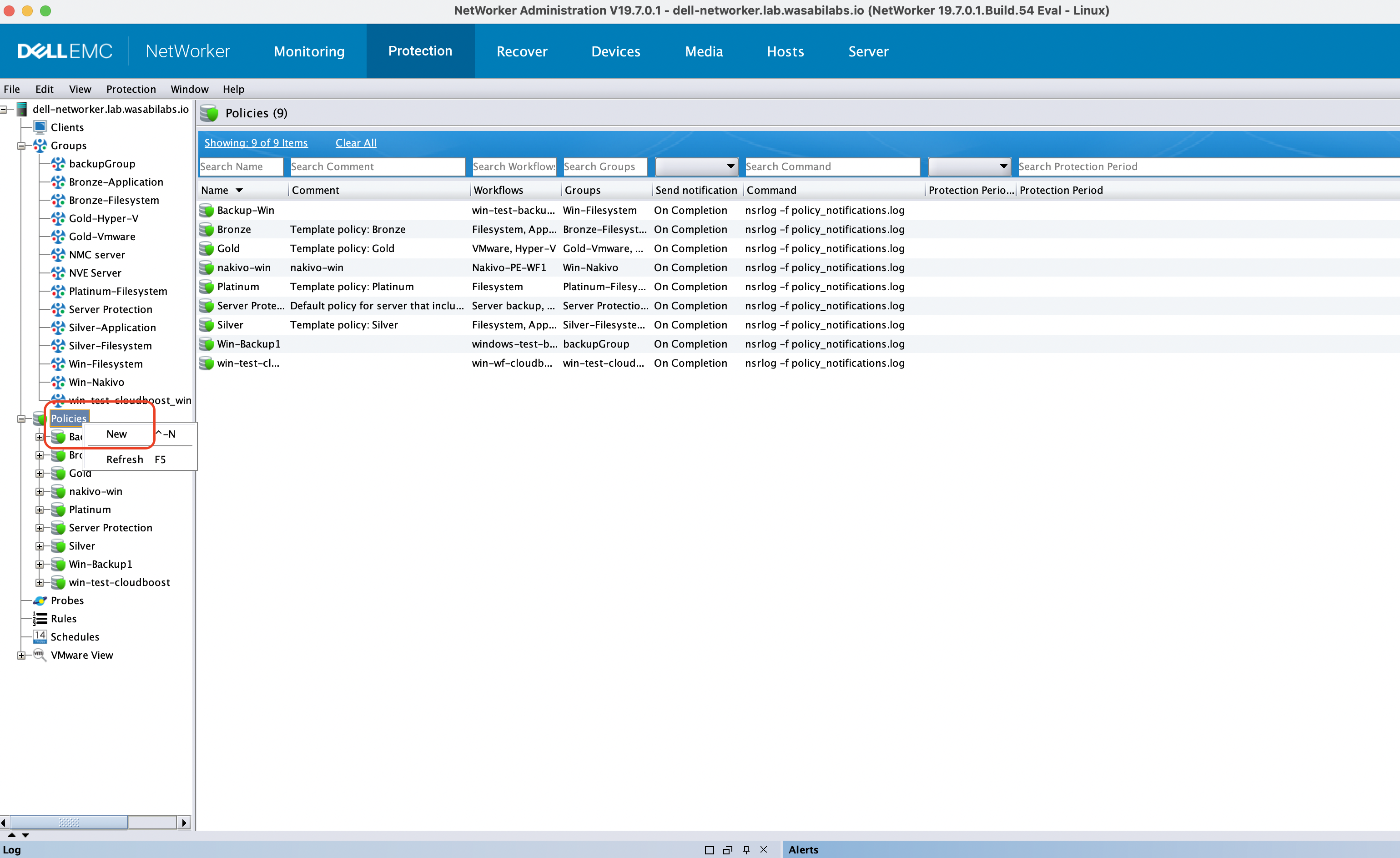Click the Silver policy icon in tree
The image size is (1400, 858).
pyautogui.click(x=58, y=546)
